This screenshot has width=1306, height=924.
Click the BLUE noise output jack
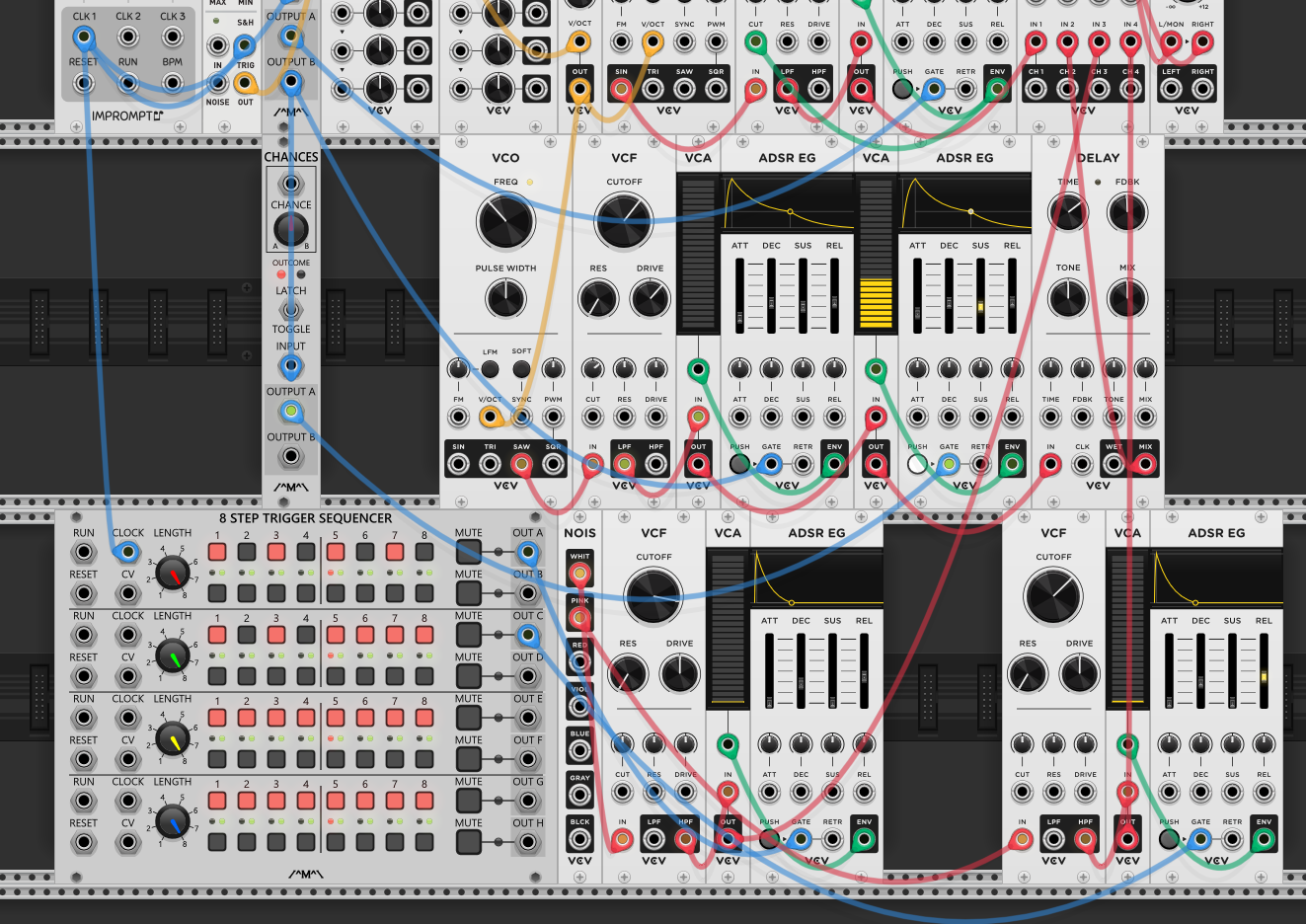click(x=579, y=751)
